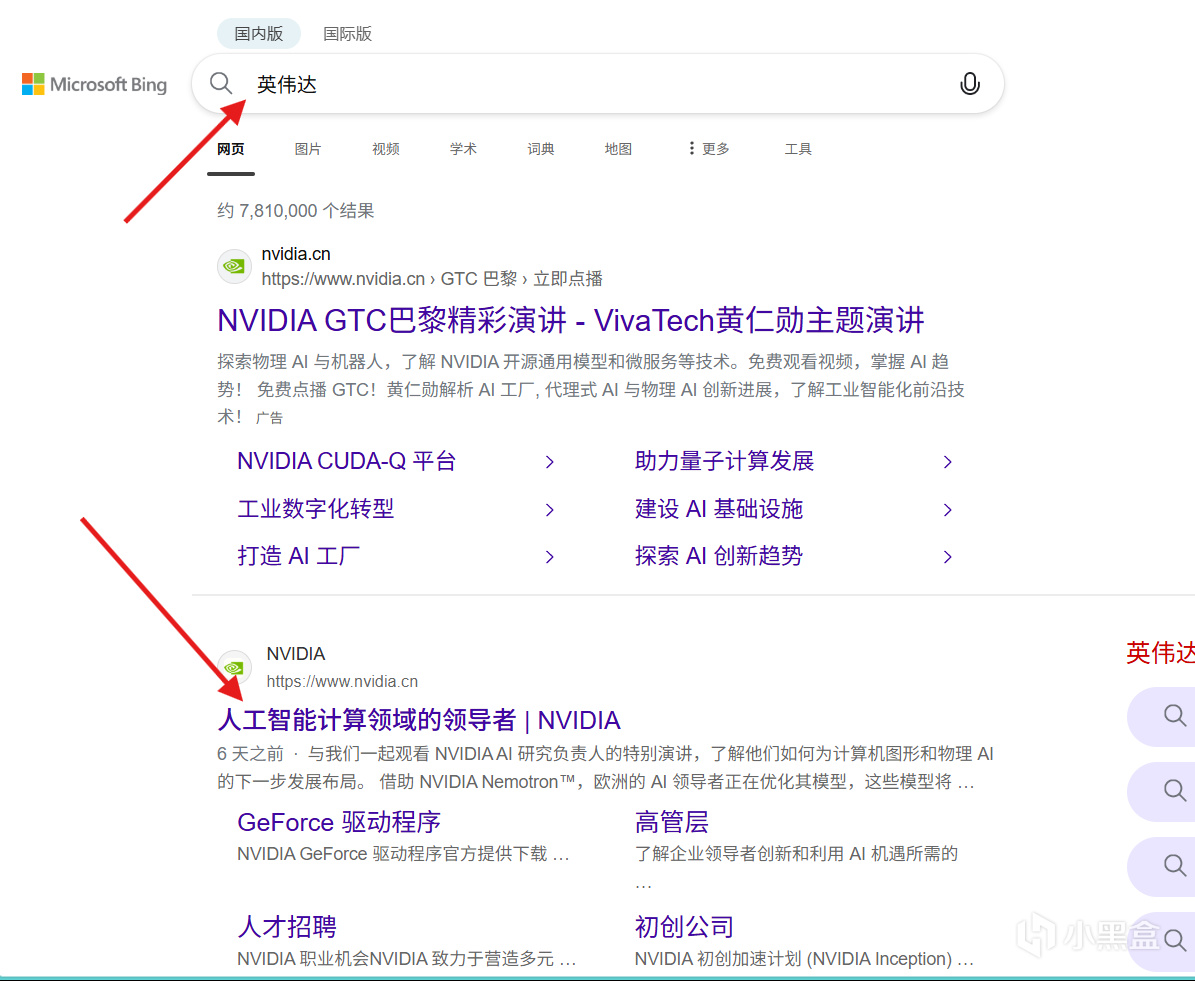Select the 网页 tab

pyautogui.click(x=231, y=149)
